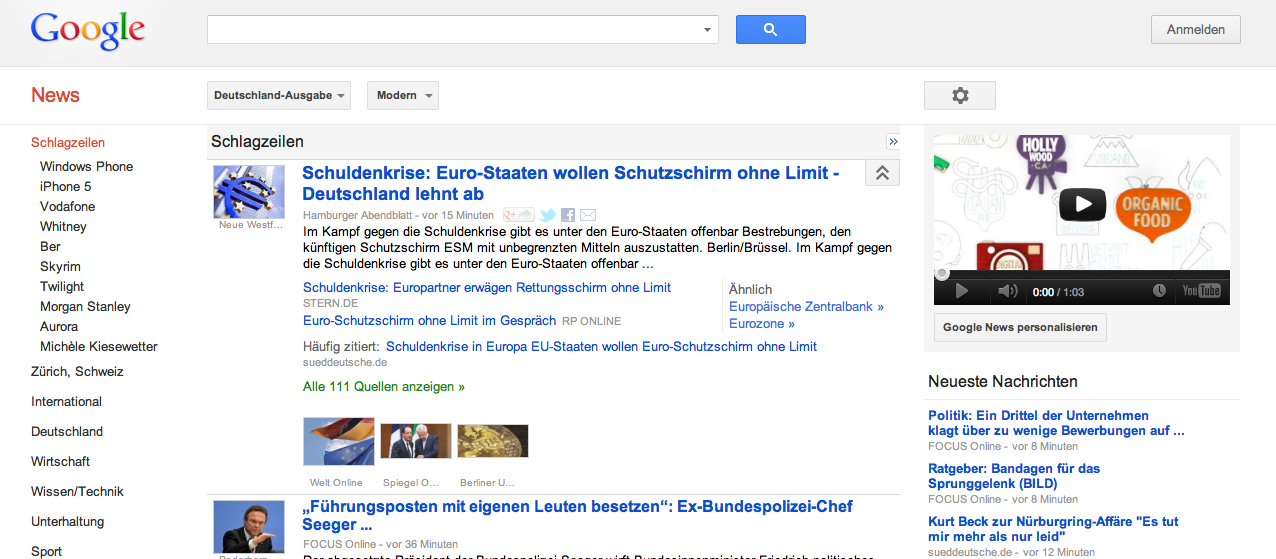Open the Führungsposten Ex-Bundespolizei-Chef Seeger headline
Viewport: 1276px width, 559px height.
point(577,516)
